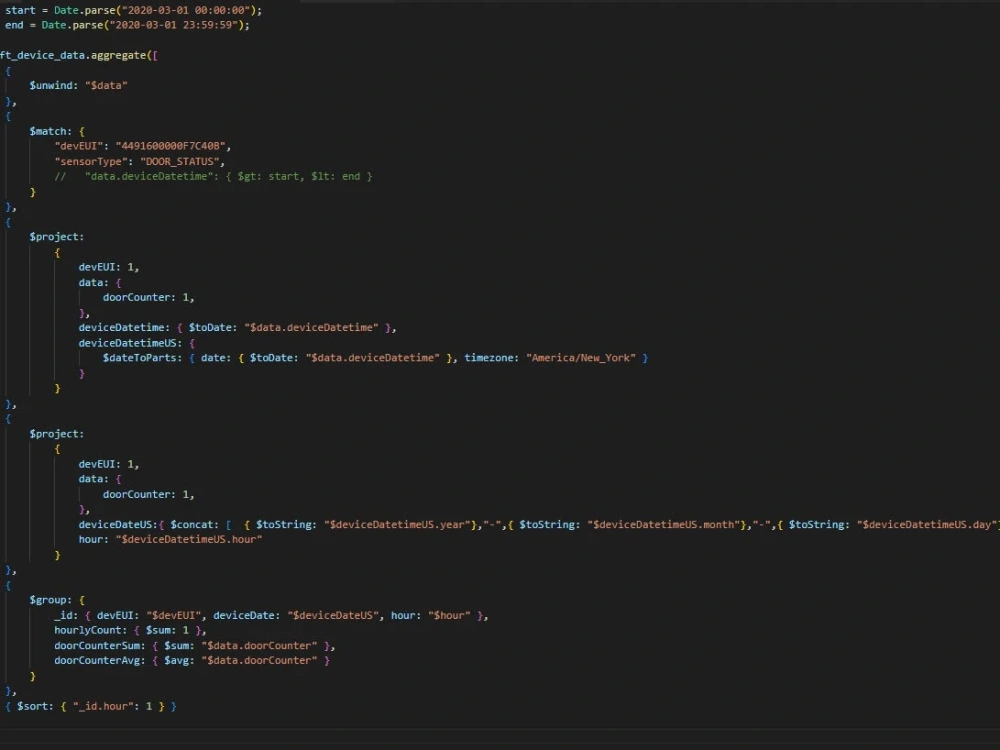This screenshot has height=750, width=1000.
Task: Click 'doorCounter: 1' in second $project
Action: (145, 494)
